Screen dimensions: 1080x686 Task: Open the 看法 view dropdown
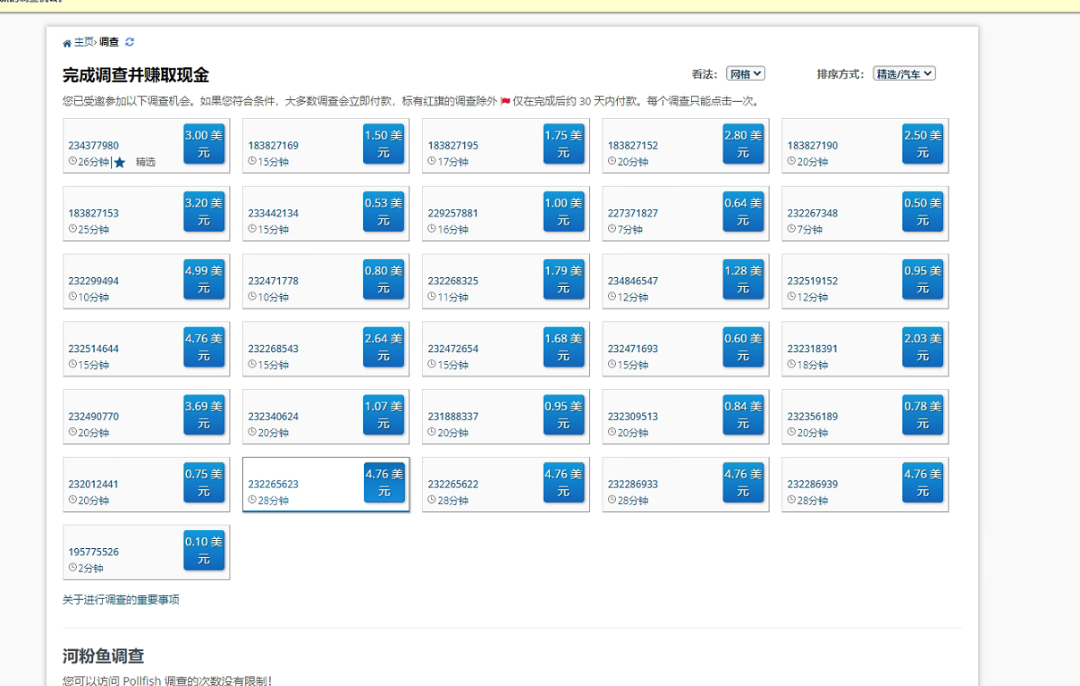coord(745,74)
